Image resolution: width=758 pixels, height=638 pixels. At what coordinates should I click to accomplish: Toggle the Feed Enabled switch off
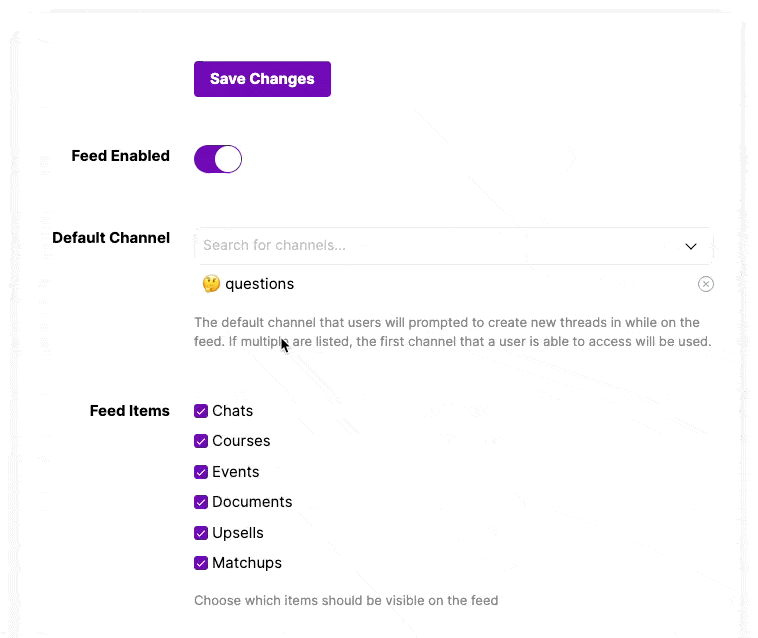(x=218, y=159)
